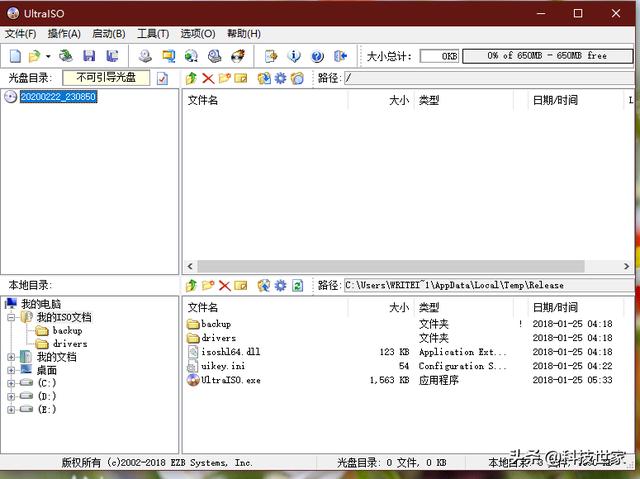The width and height of the screenshot is (640, 479).
Task: Expand the (E:) drive node
Action: (x=11, y=409)
